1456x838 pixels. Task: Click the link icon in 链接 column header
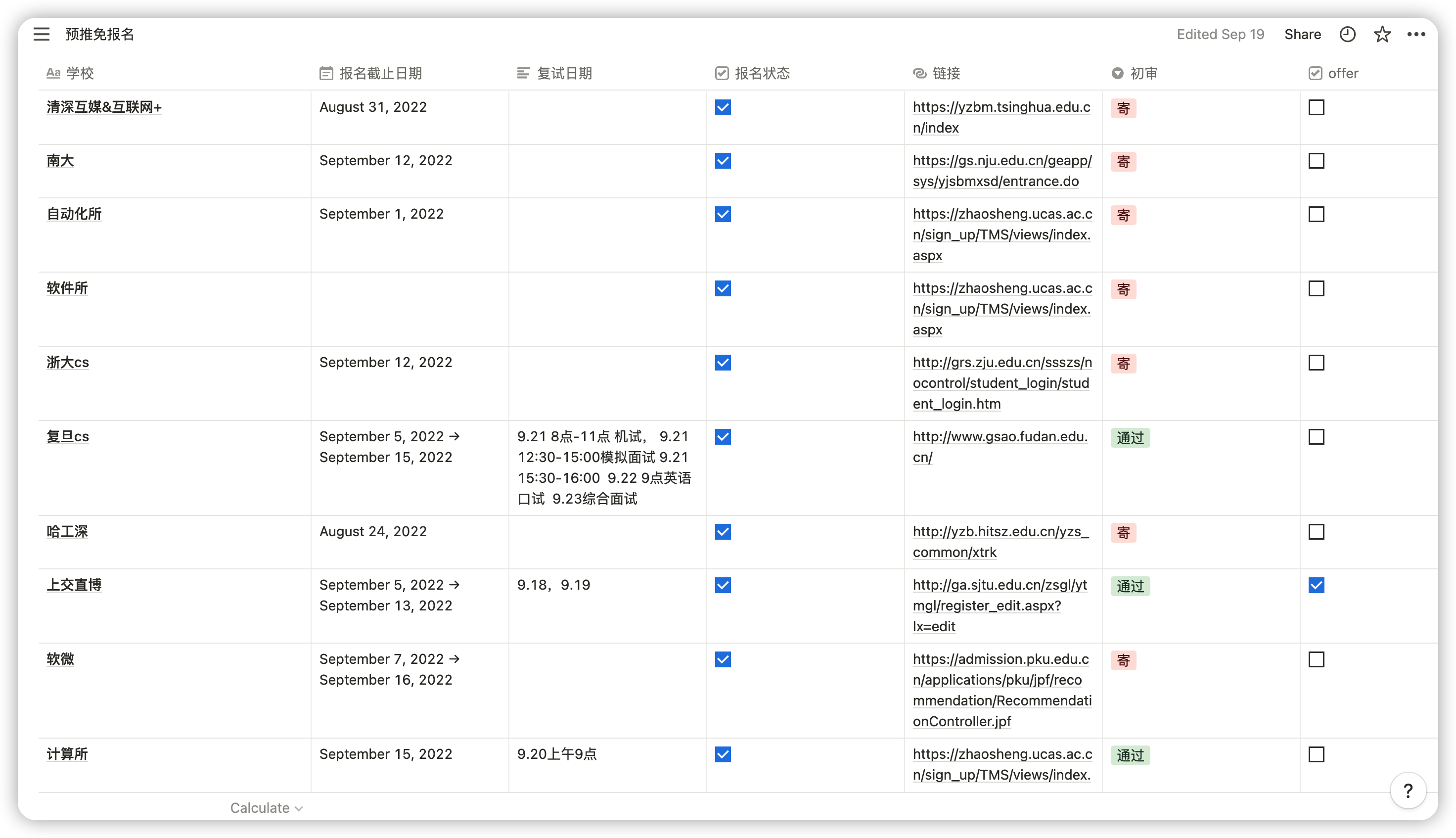pos(919,73)
